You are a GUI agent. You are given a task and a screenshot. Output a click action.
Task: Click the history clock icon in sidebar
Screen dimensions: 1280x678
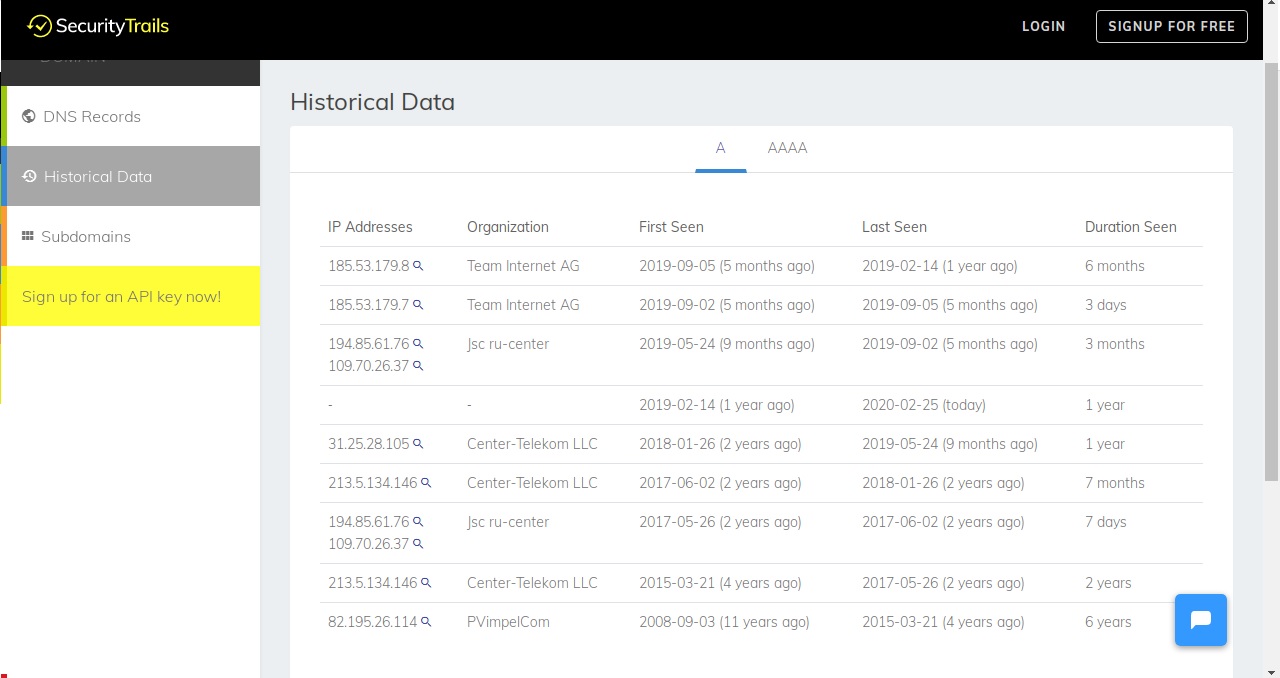(x=30, y=176)
